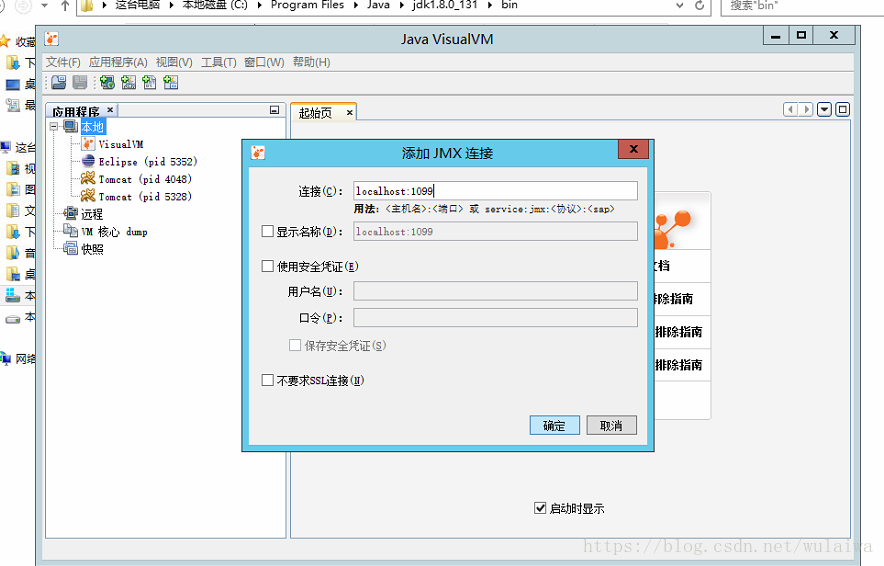Click Program Files in Explorer address path

(307, 5)
